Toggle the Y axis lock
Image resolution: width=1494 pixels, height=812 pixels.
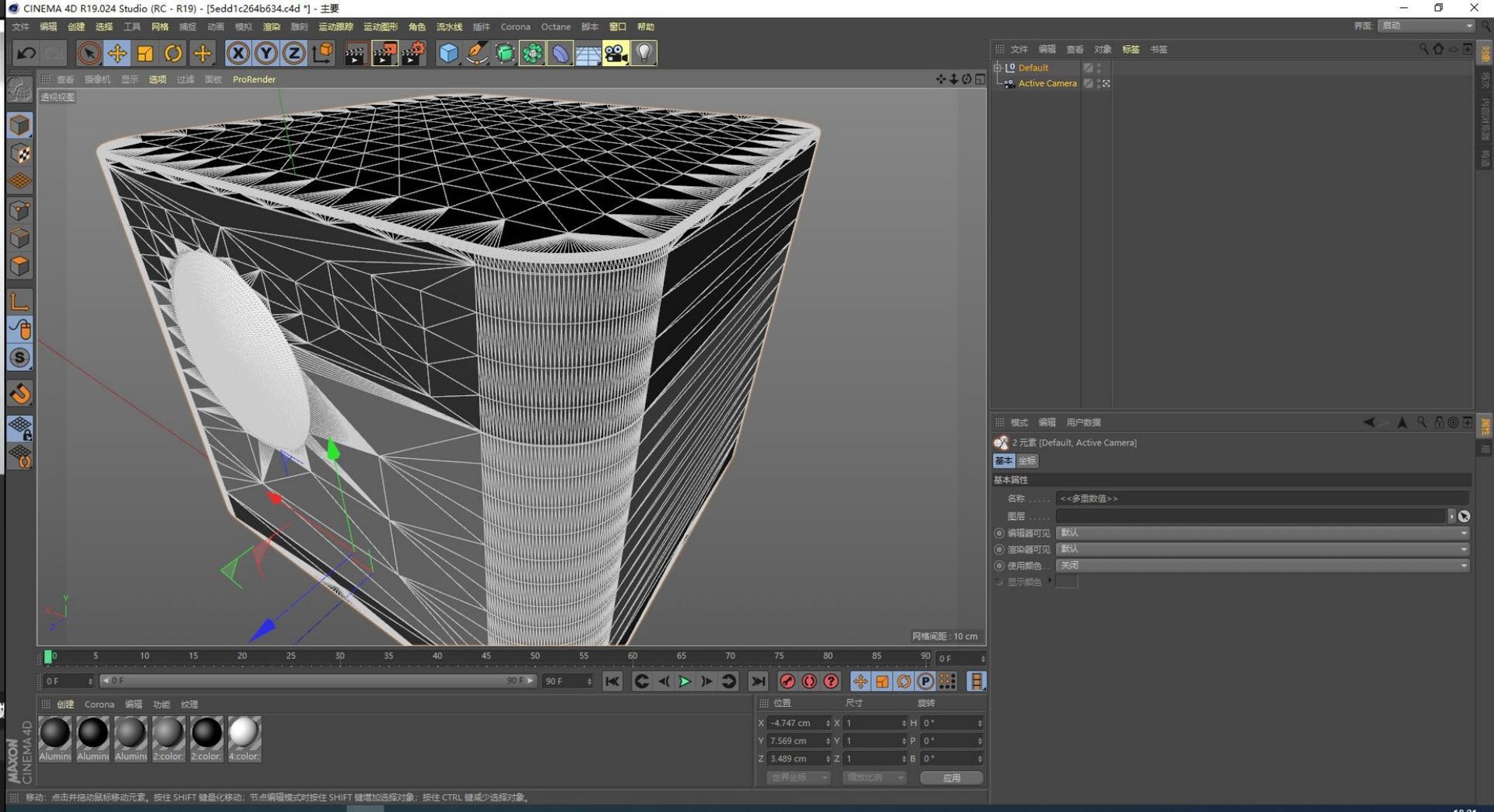point(266,53)
